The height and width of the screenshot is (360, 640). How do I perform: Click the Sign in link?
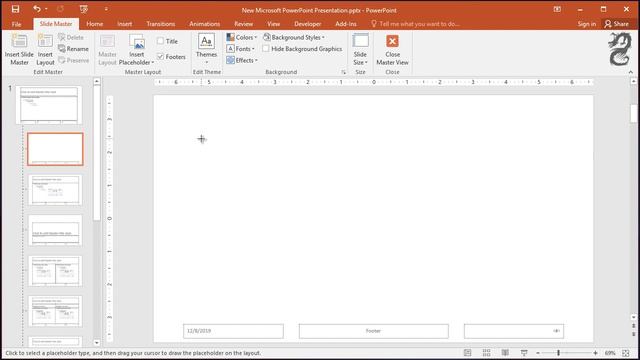[587, 24]
